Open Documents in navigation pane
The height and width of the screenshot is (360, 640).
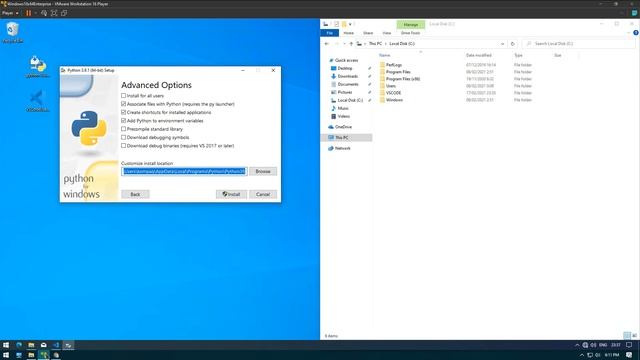348,84
